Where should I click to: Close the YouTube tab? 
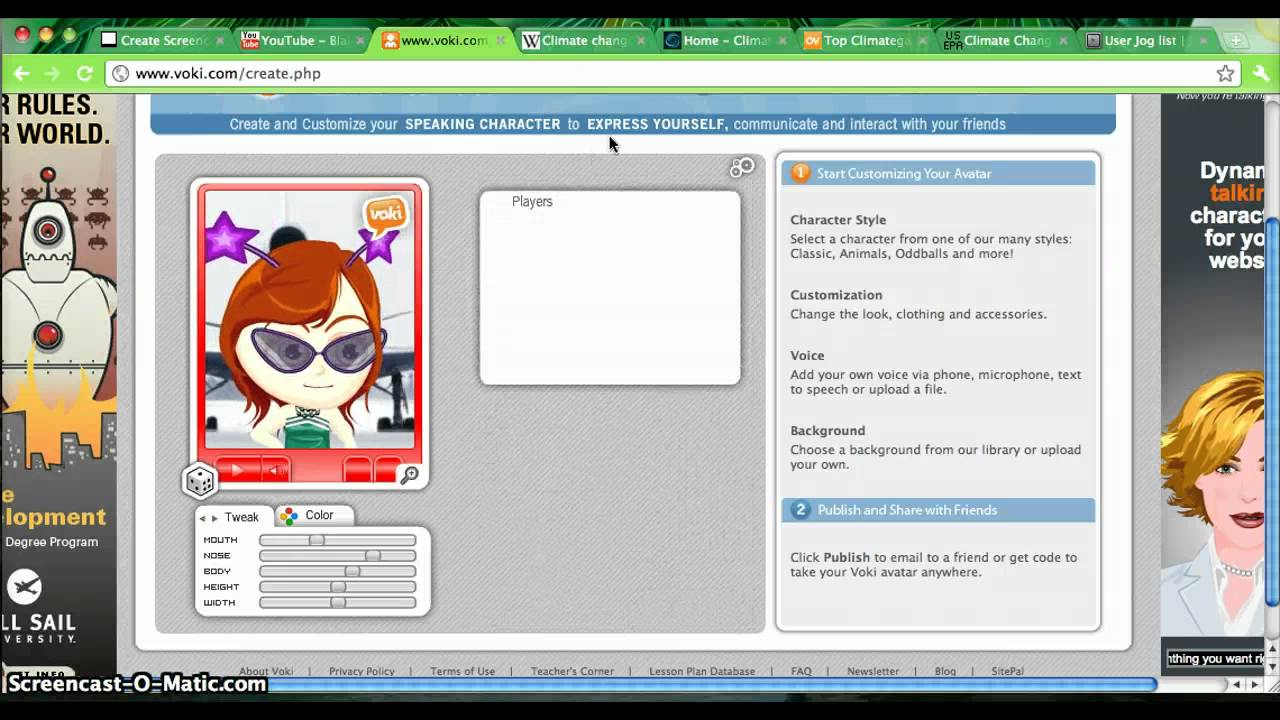tap(361, 41)
